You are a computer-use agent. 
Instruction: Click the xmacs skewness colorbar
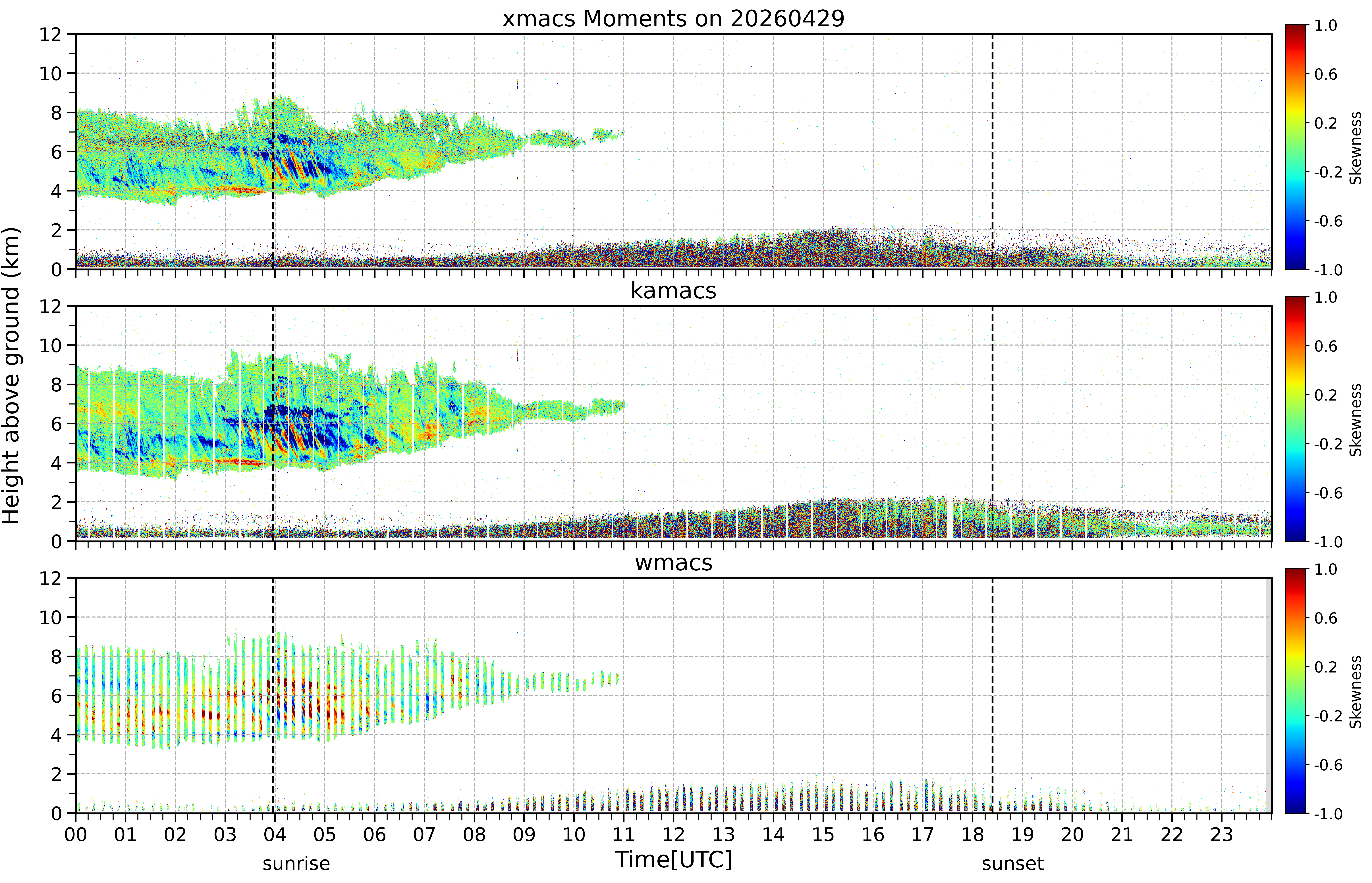coord(1295,147)
